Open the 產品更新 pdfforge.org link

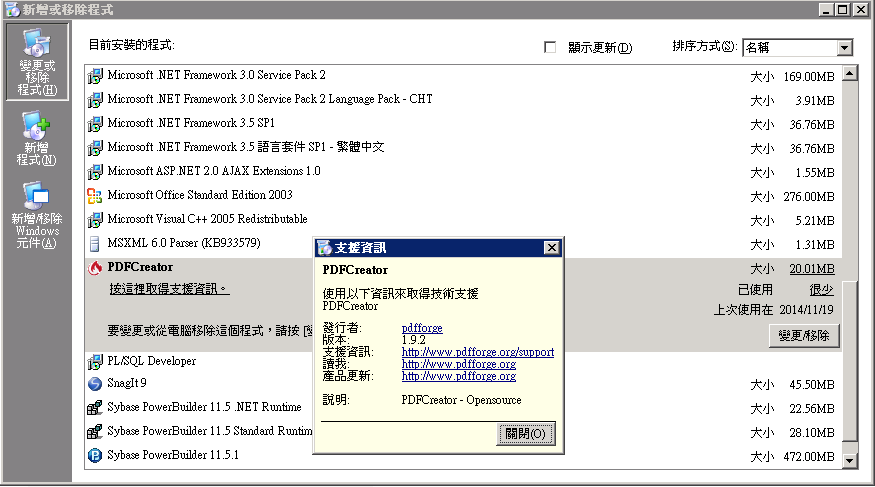click(459, 377)
